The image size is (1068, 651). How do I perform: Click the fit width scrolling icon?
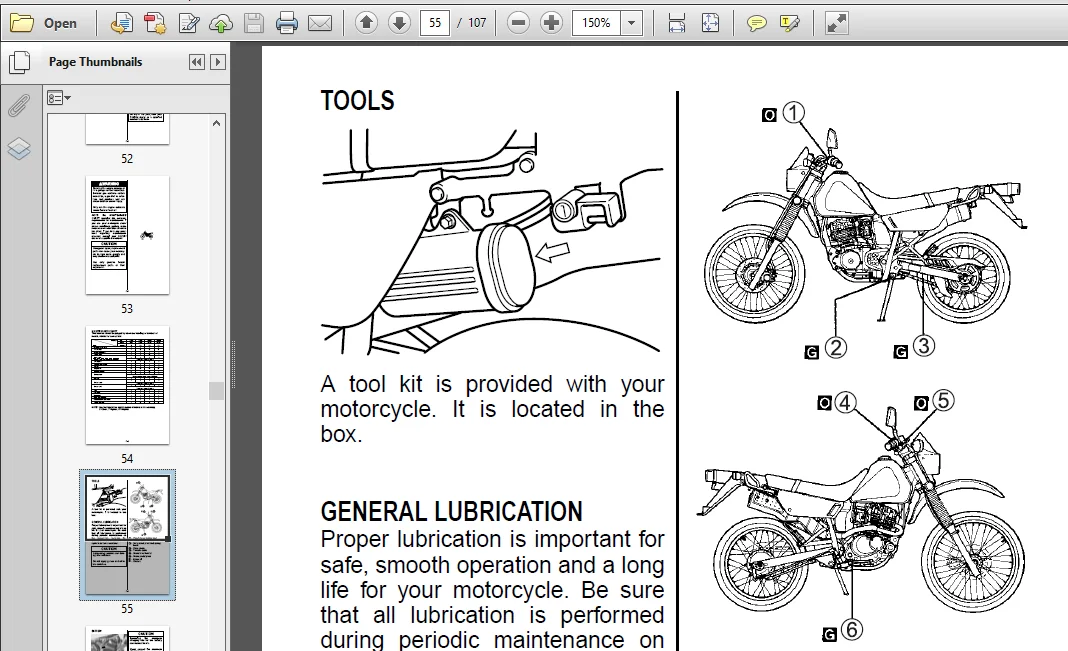[676, 23]
